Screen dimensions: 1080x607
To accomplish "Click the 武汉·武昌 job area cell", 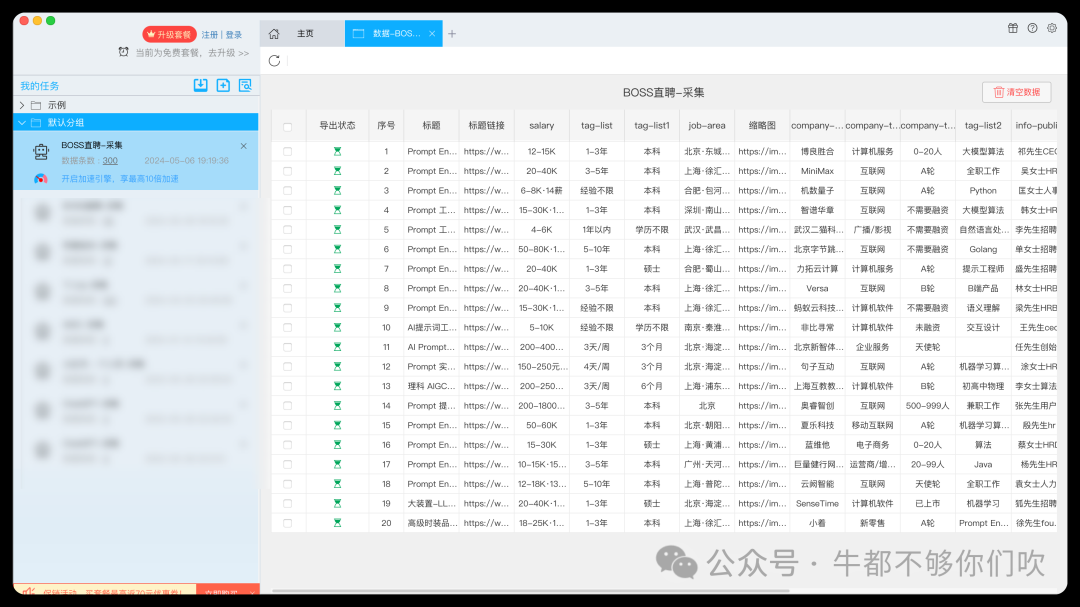I will coord(707,229).
